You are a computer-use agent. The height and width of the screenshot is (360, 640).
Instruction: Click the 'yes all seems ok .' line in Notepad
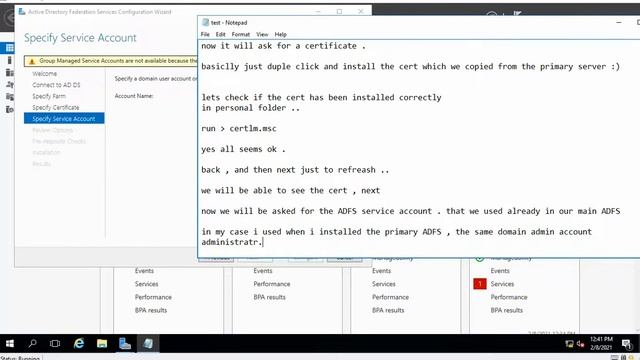pos(243,149)
